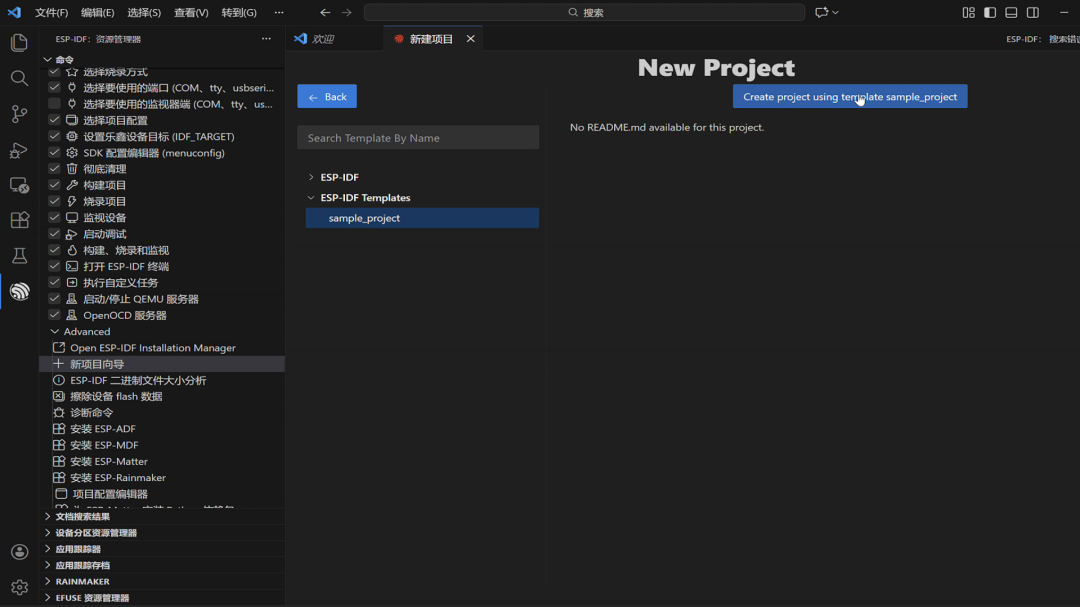Collapse the Advanced section

tap(54, 331)
